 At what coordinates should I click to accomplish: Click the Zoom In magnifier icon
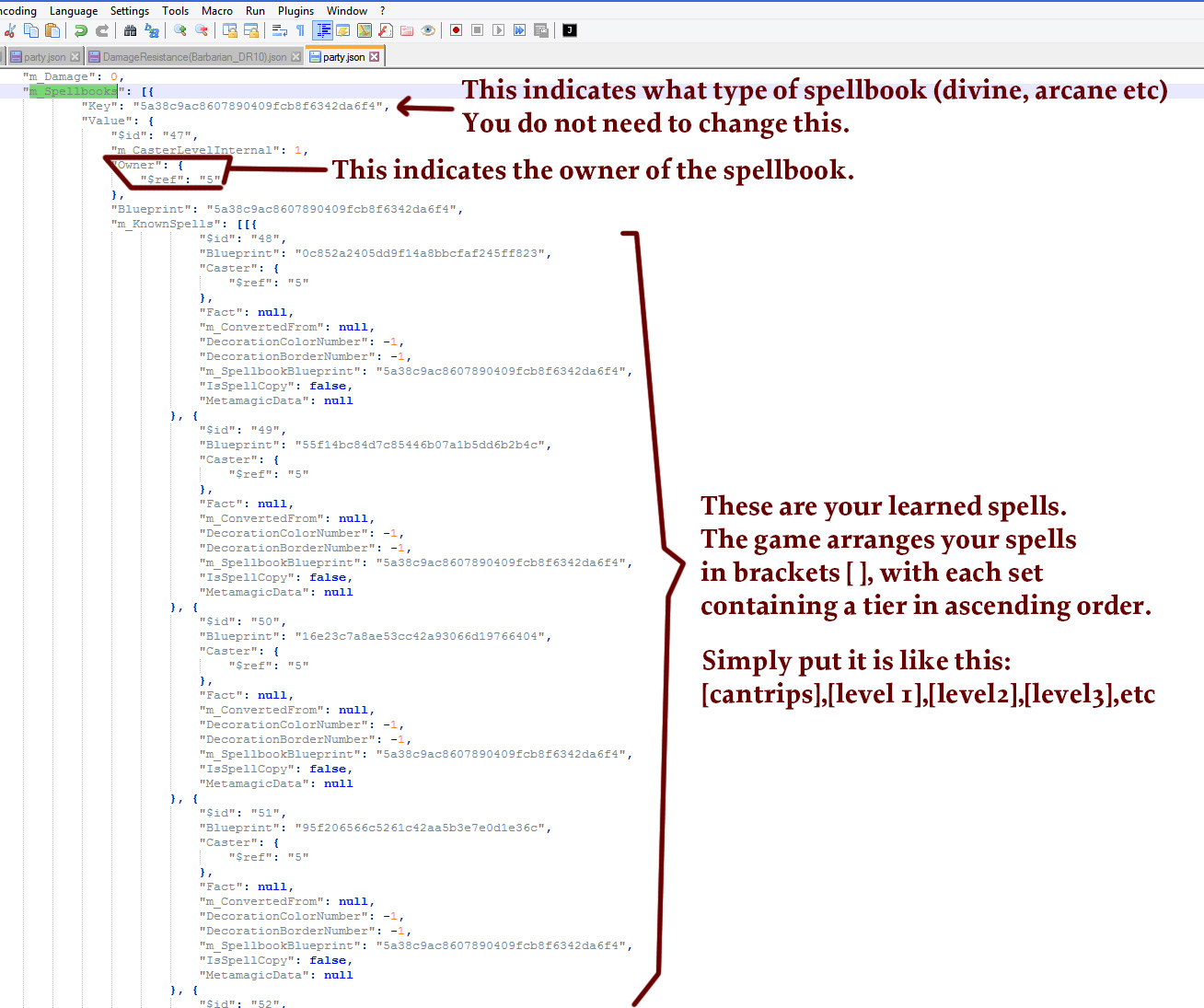coord(180,30)
